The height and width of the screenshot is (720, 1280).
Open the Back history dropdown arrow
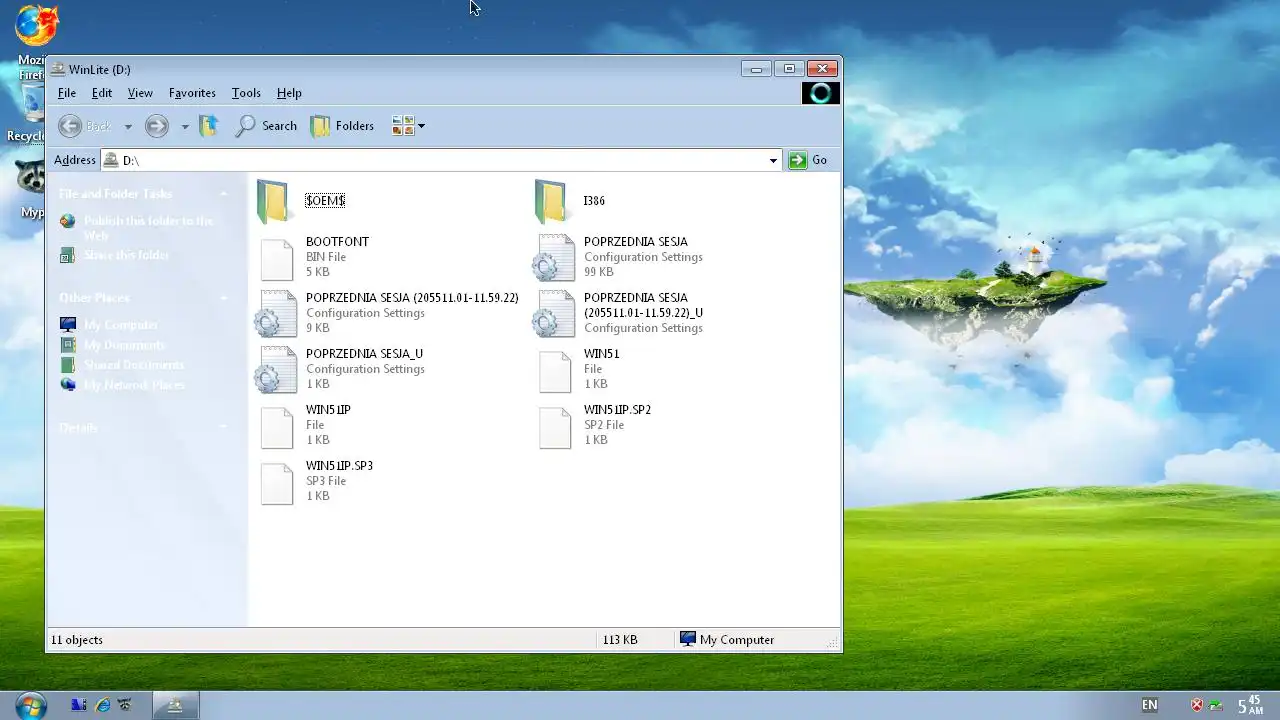point(127,127)
